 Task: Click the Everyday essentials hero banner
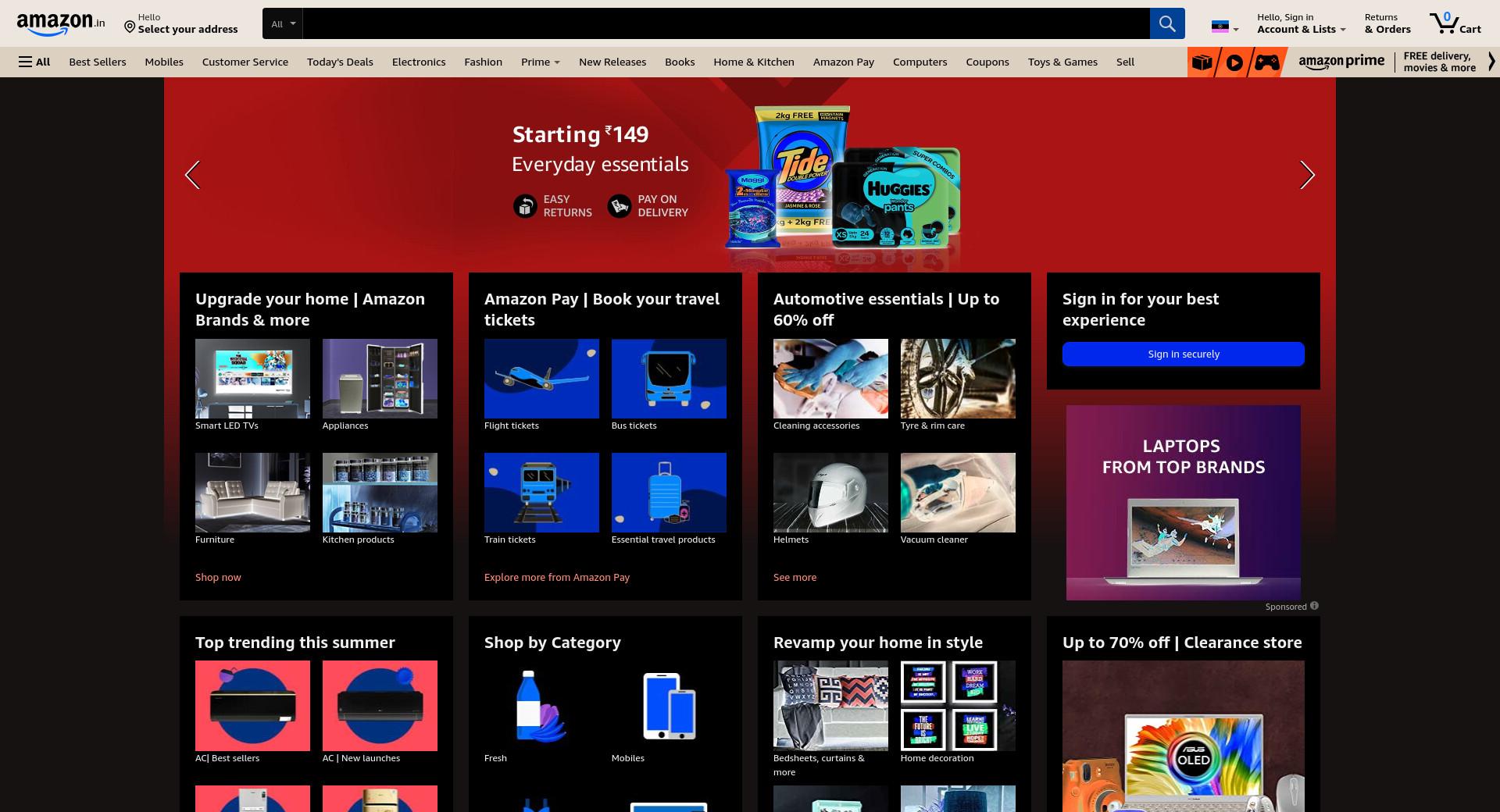750,175
